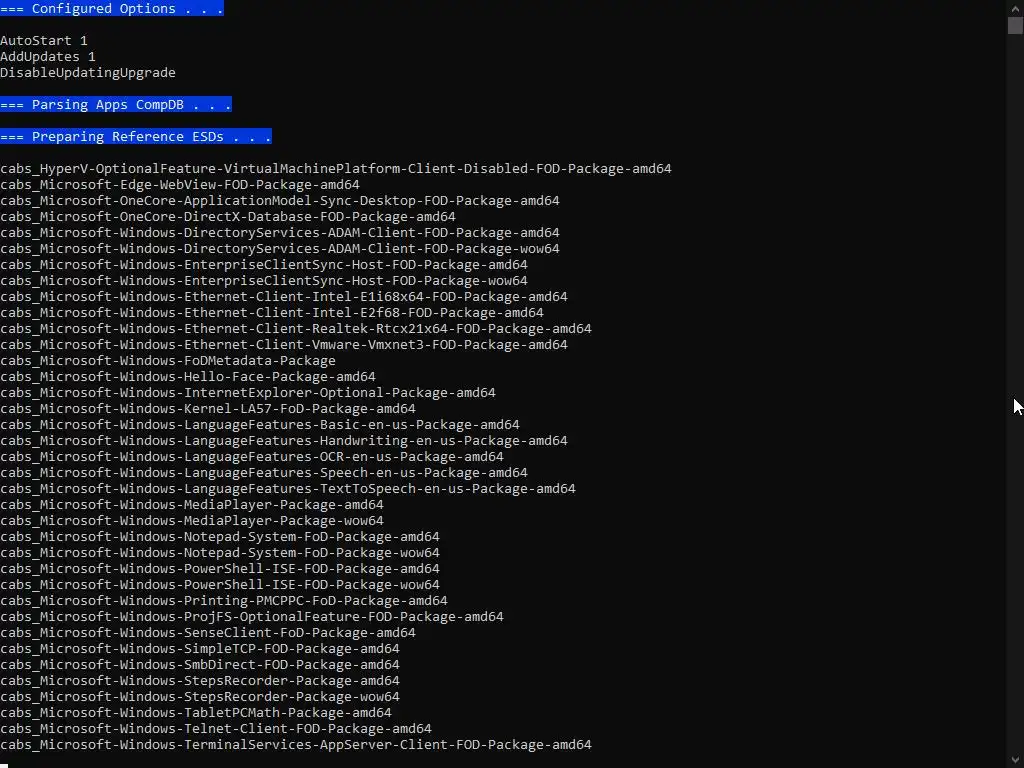The width and height of the screenshot is (1024, 768).
Task: Click Notepad-System FoD wow64 line
Action: [220, 552]
